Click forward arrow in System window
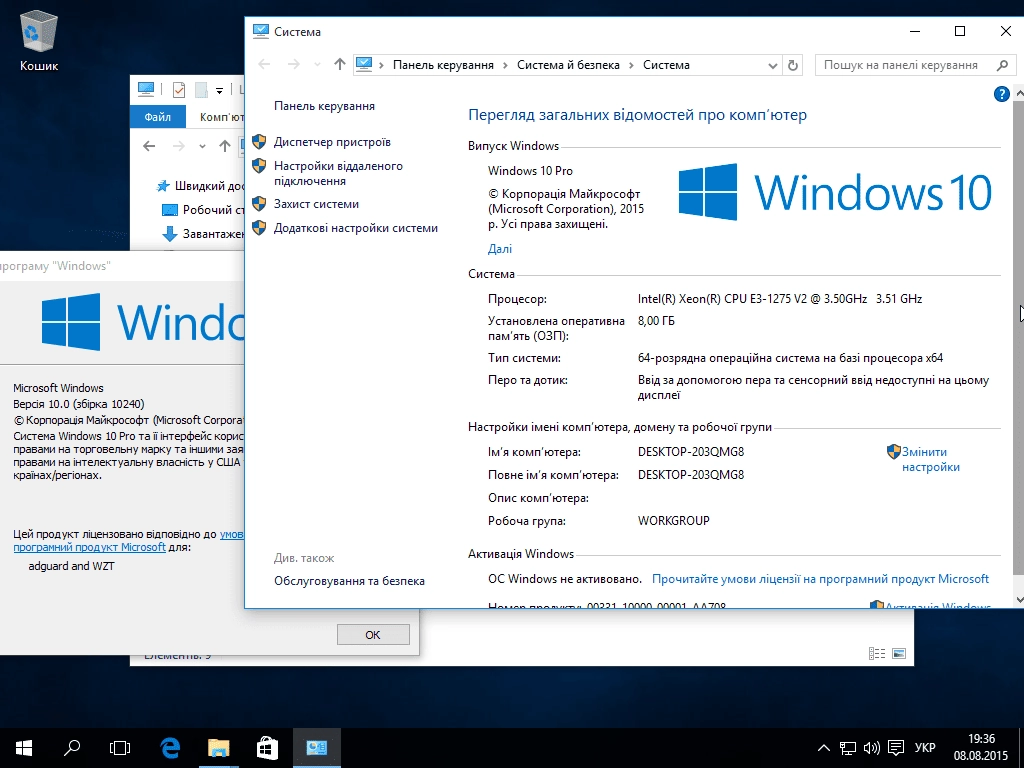 (x=294, y=64)
